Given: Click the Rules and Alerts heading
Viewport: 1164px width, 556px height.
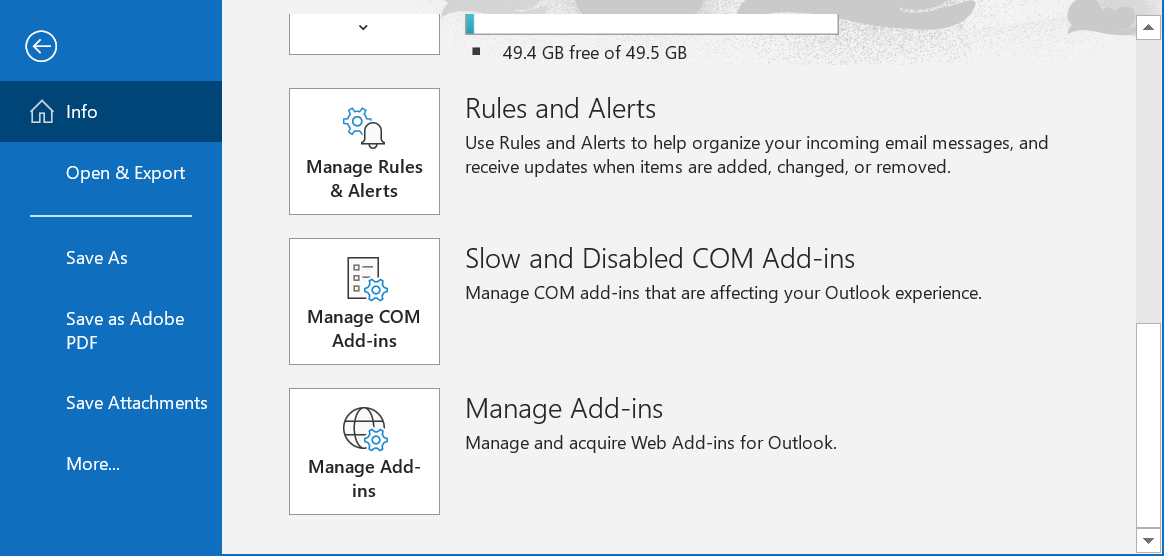Looking at the screenshot, I should (560, 109).
